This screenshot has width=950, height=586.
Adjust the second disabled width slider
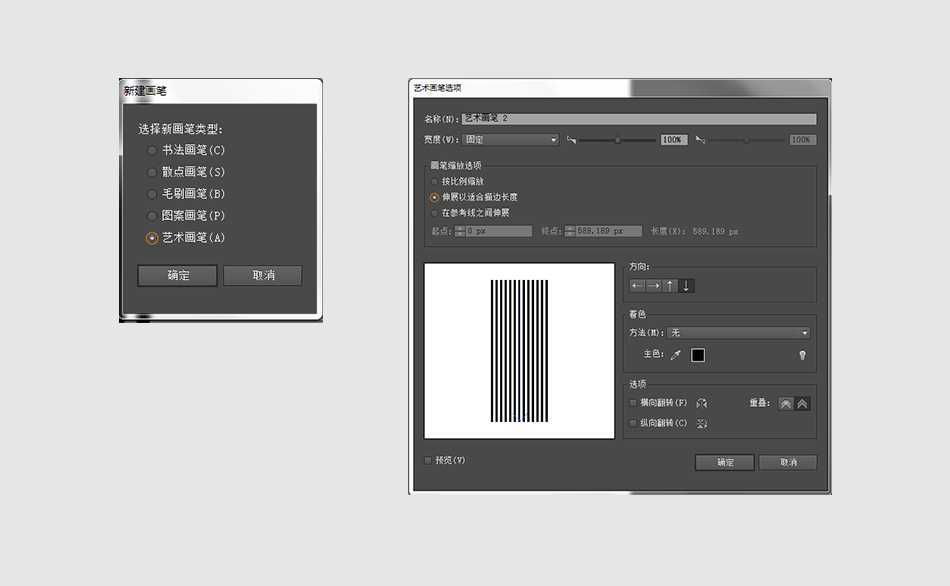tap(746, 140)
